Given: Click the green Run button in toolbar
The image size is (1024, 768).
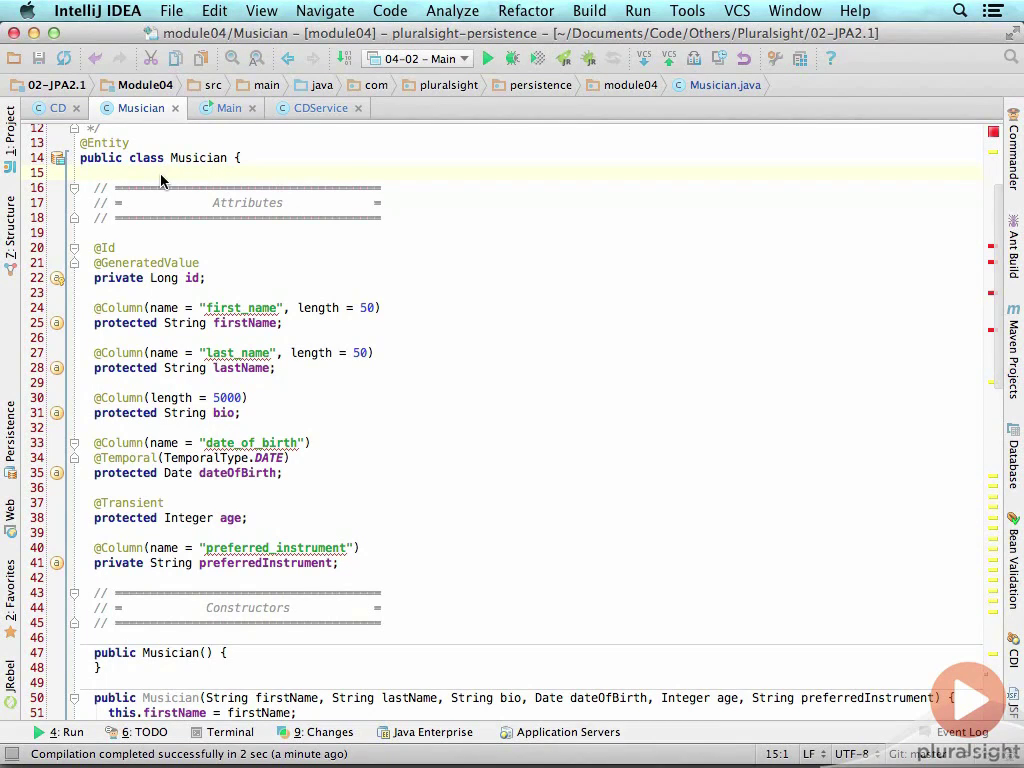Looking at the screenshot, I should tap(488, 59).
